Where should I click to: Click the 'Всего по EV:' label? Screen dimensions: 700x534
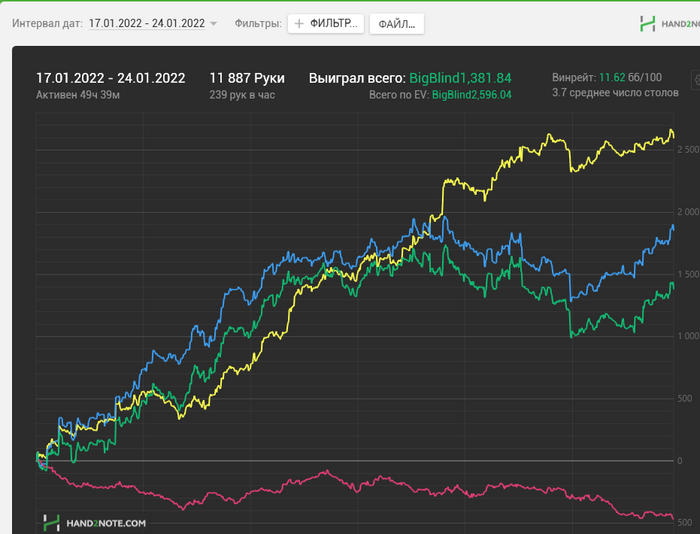coord(399,95)
